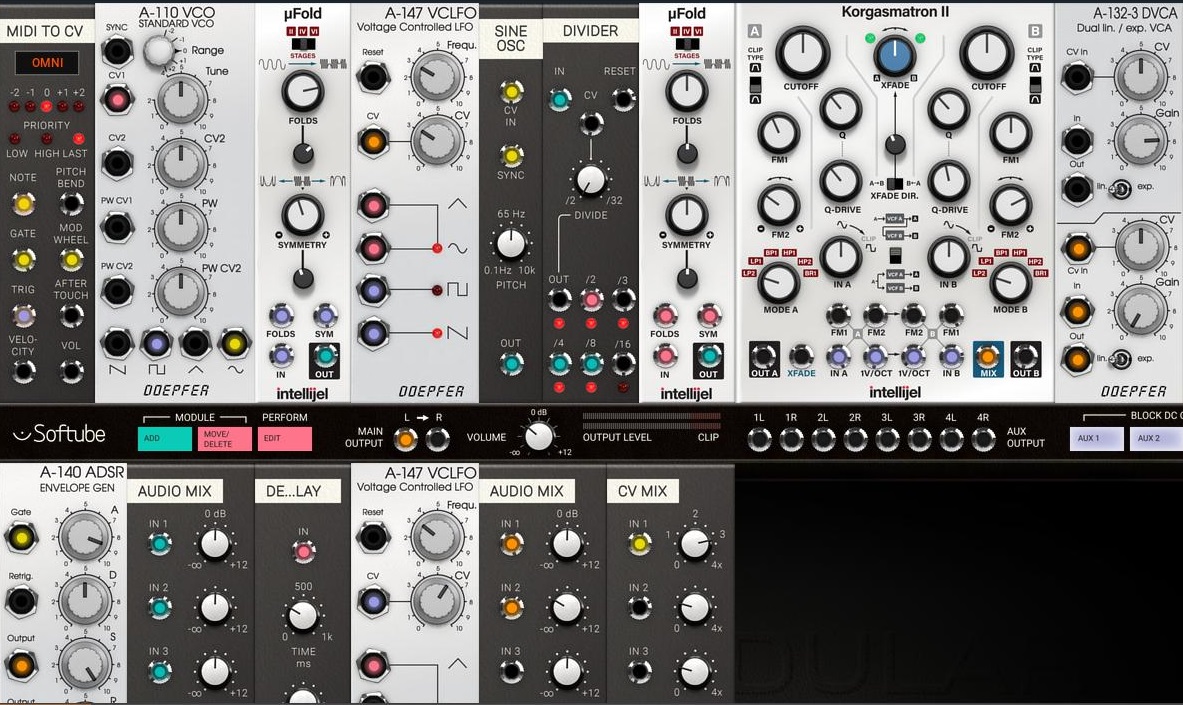1183x705 pixels.
Task: Click the AFTER TOUCH output jack
Action: (71, 316)
